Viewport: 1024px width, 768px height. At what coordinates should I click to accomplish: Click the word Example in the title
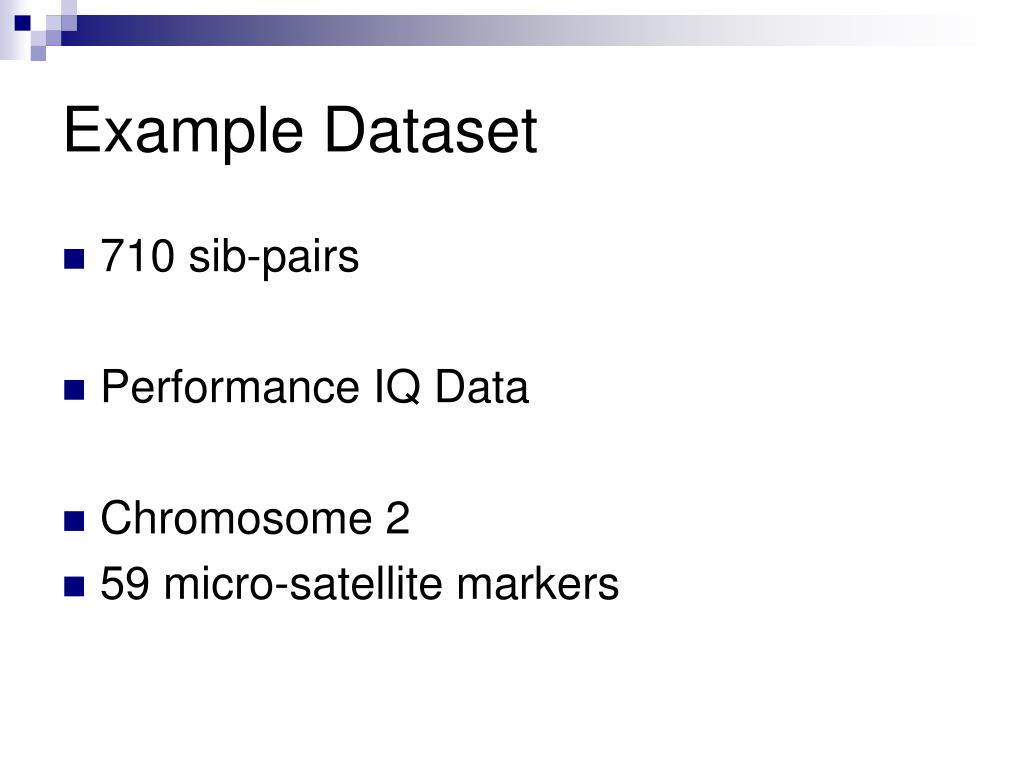point(184,134)
